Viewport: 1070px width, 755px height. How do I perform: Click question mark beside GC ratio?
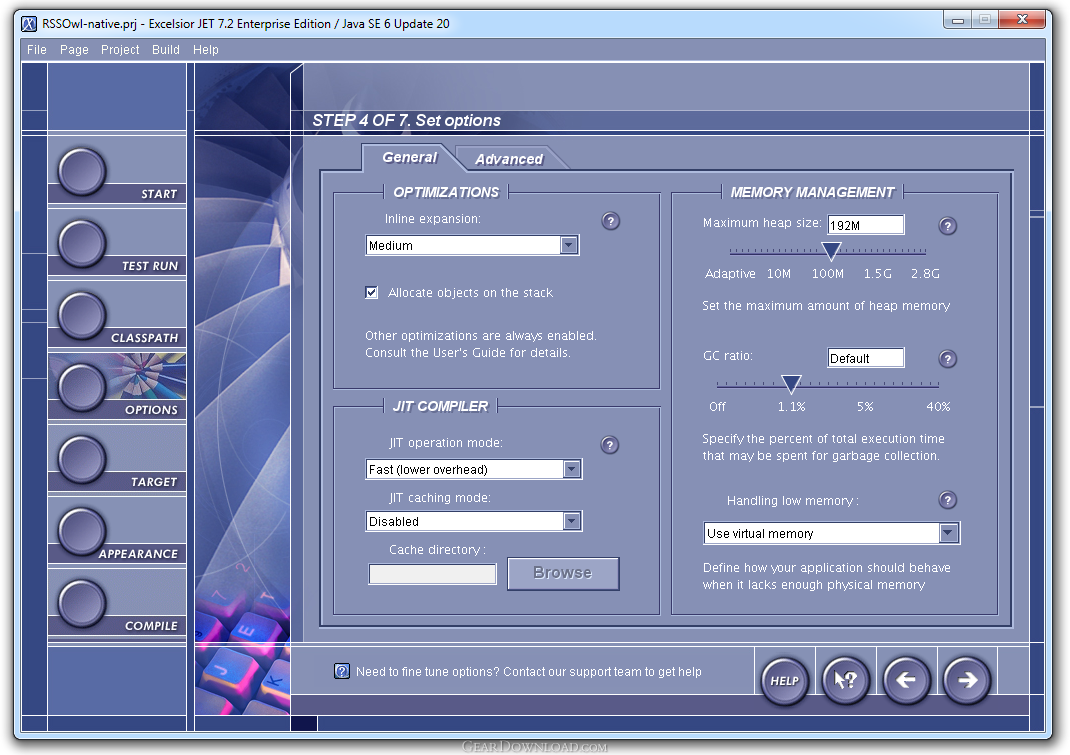pos(947,358)
